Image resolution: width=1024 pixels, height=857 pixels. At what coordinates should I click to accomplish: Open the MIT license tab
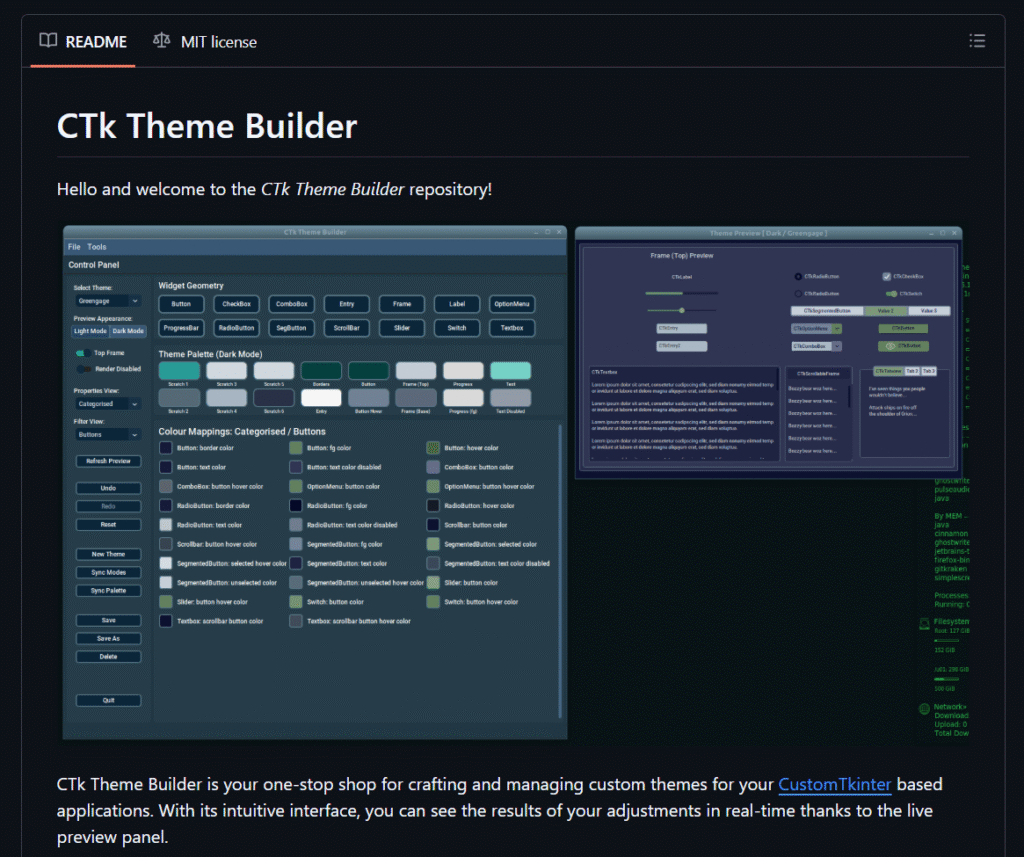pos(204,42)
